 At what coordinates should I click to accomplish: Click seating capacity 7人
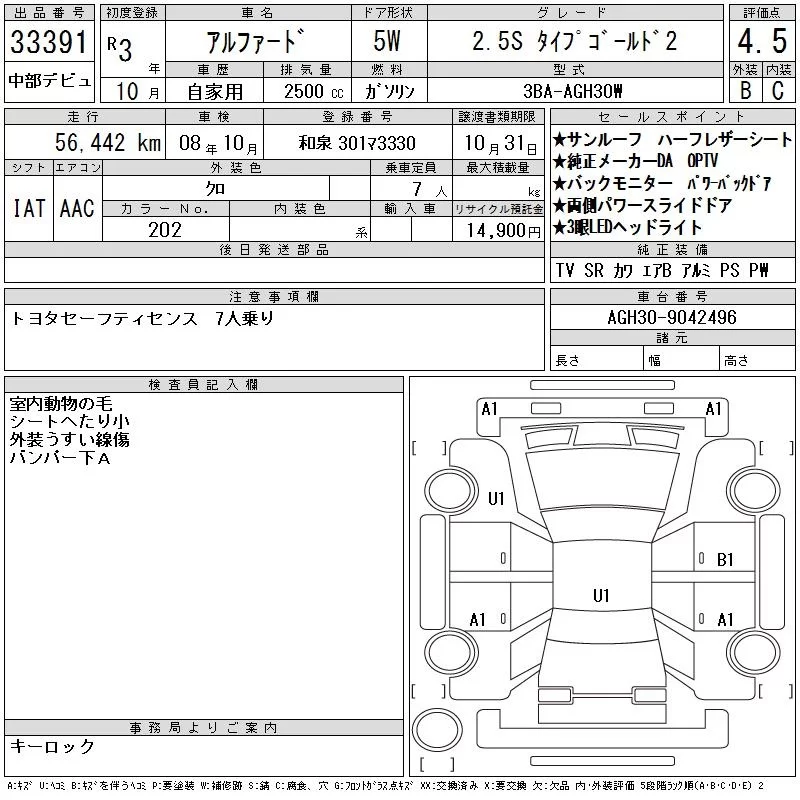(x=430, y=189)
